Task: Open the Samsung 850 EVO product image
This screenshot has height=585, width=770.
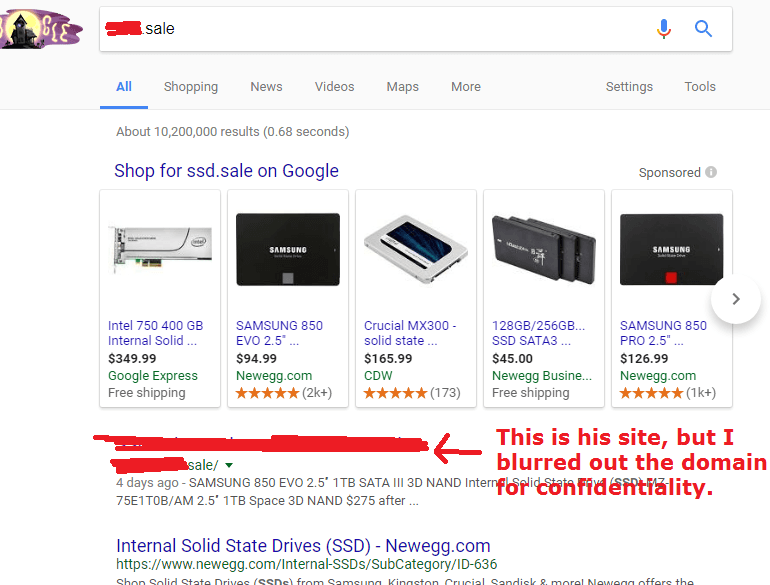Action: 288,250
